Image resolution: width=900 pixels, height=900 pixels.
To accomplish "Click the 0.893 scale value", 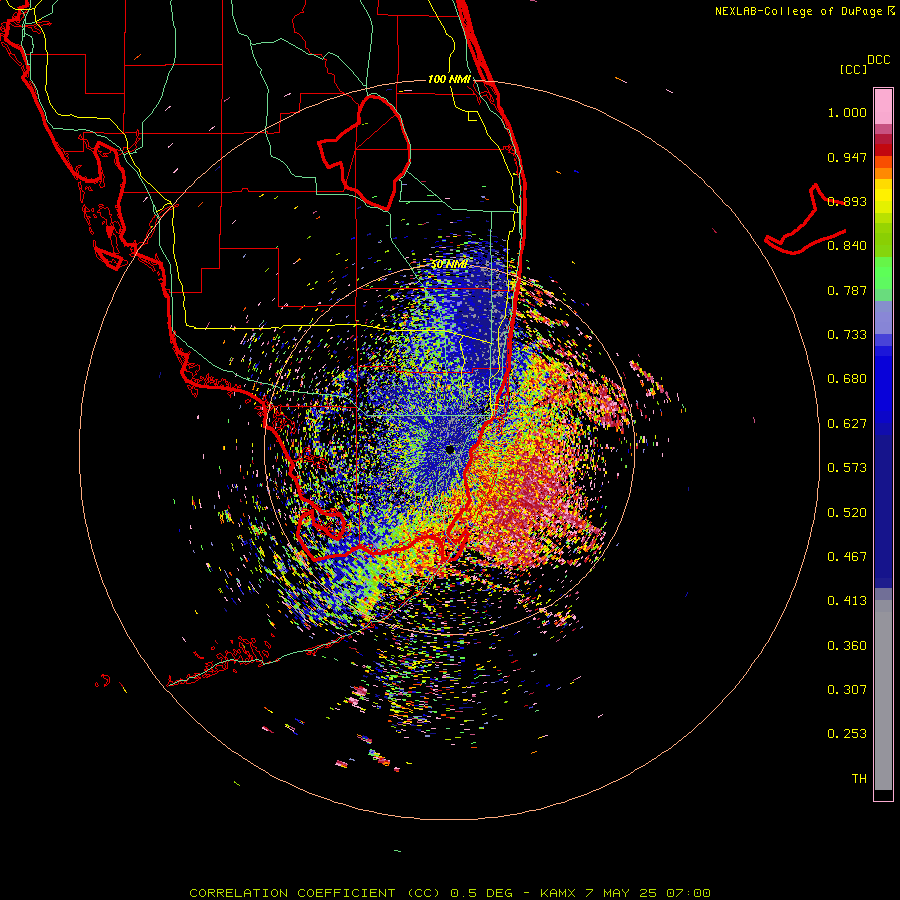I will click(847, 201).
